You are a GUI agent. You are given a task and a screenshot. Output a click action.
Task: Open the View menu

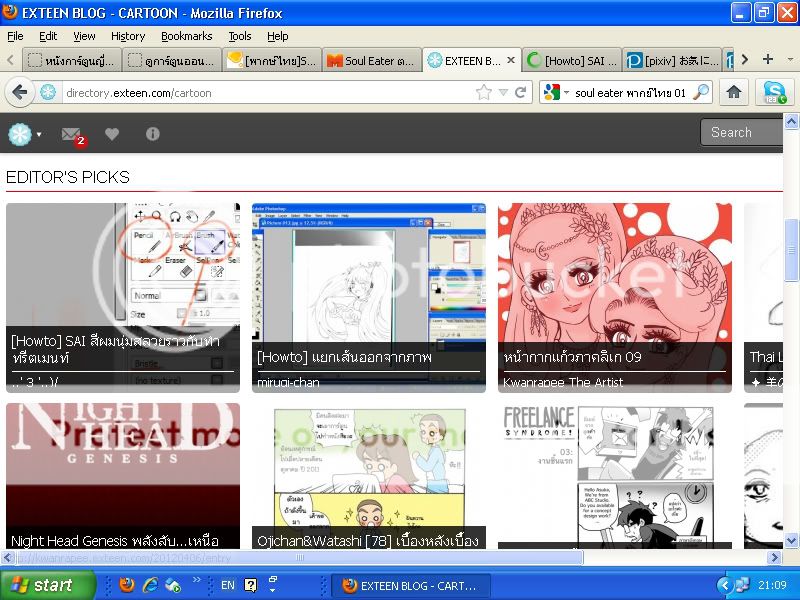tap(84, 36)
